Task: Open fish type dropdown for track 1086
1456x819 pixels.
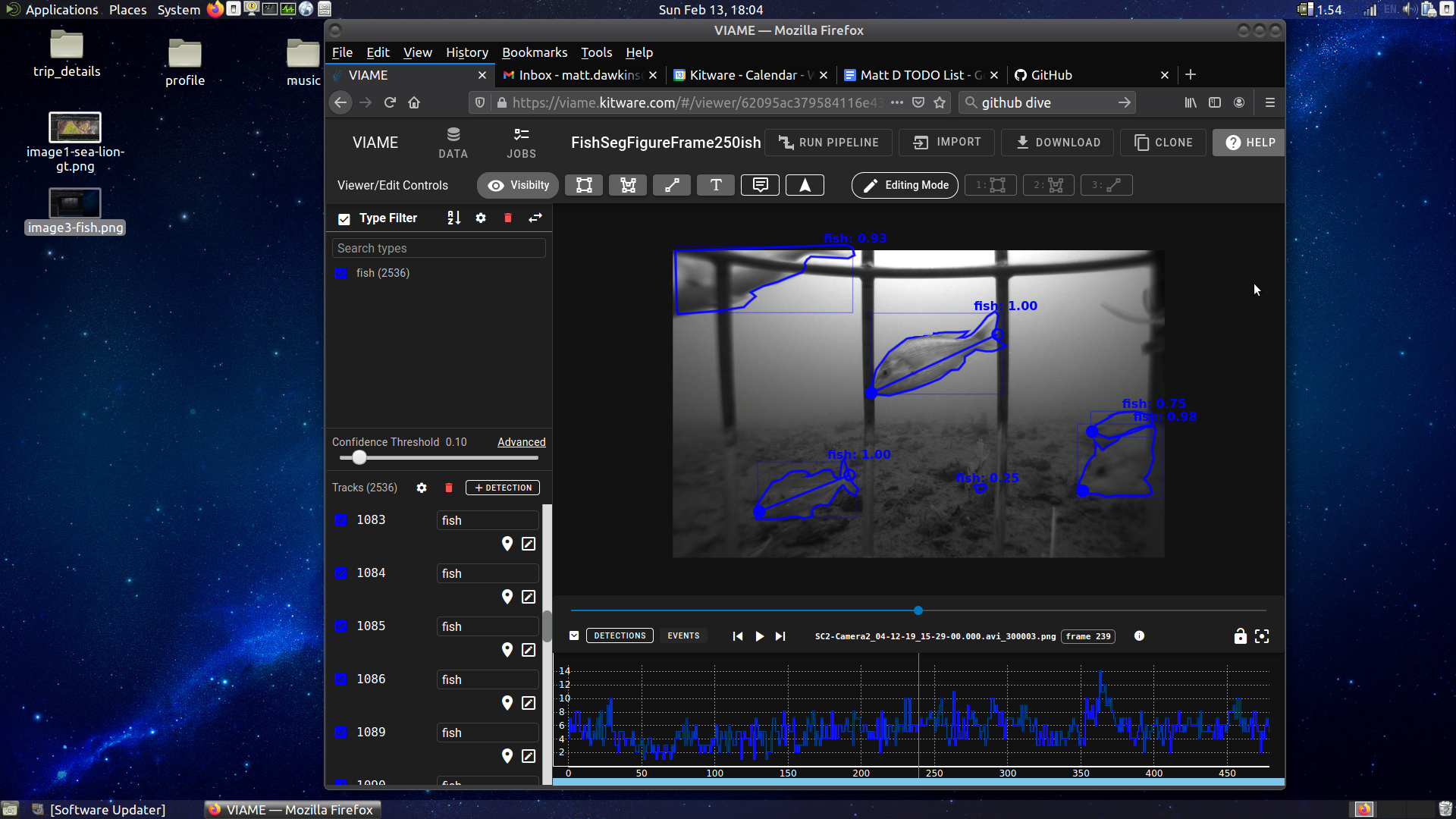Action: (x=487, y=679)
